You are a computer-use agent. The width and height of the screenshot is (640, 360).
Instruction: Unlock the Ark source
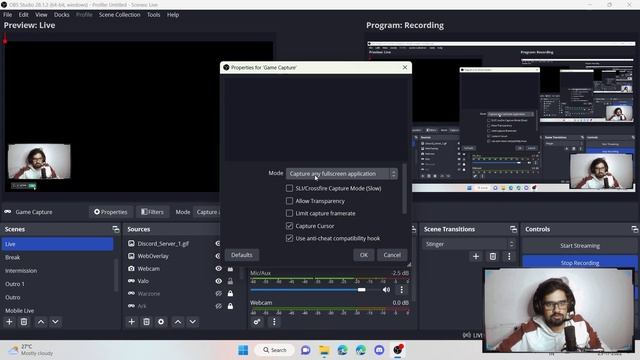click(230, 306)
